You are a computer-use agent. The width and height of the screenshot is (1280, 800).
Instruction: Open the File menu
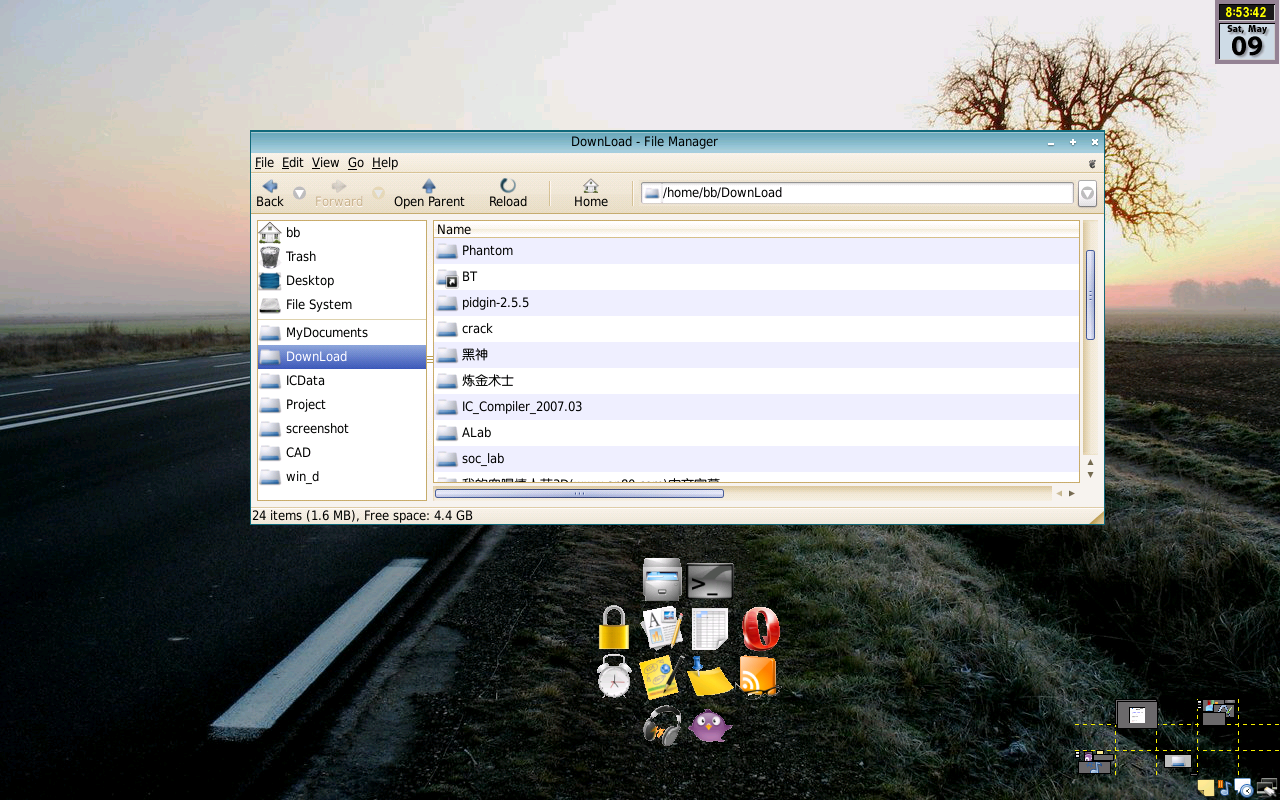[x=264, y=163]
